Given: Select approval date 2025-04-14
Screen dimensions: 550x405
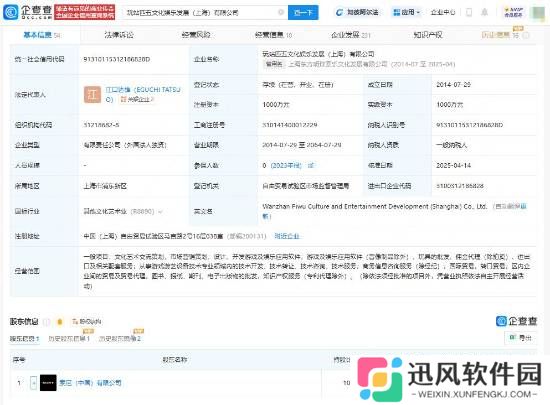Looking at the screenshot, I should pyautogui.click(x=453, y=165).
